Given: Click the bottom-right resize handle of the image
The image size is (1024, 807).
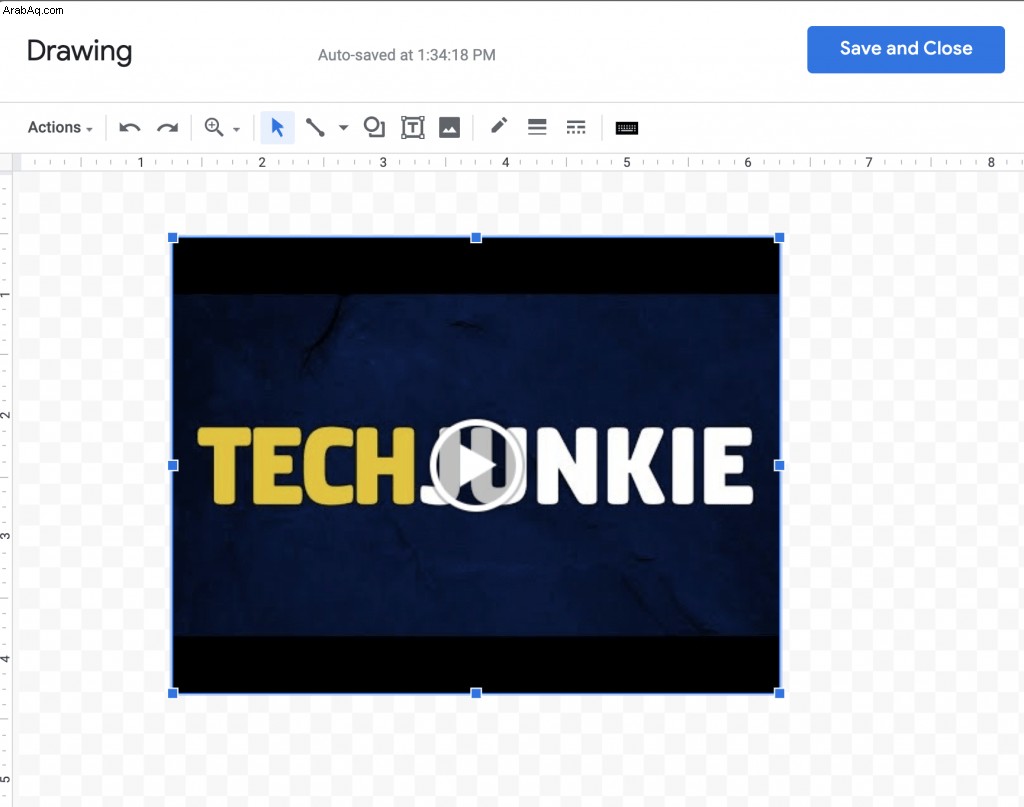Looking at the screenshot, I should tap(779, 693).
